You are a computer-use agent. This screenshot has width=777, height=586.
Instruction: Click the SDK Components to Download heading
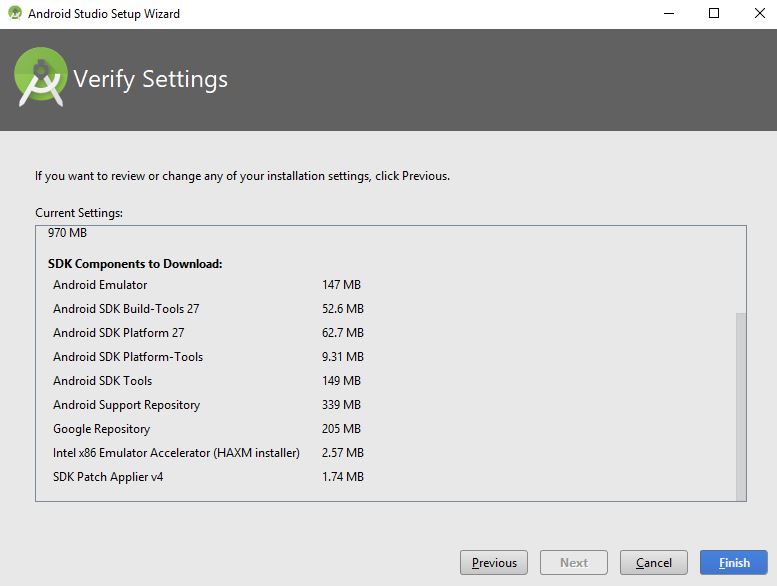coord(135,264)
